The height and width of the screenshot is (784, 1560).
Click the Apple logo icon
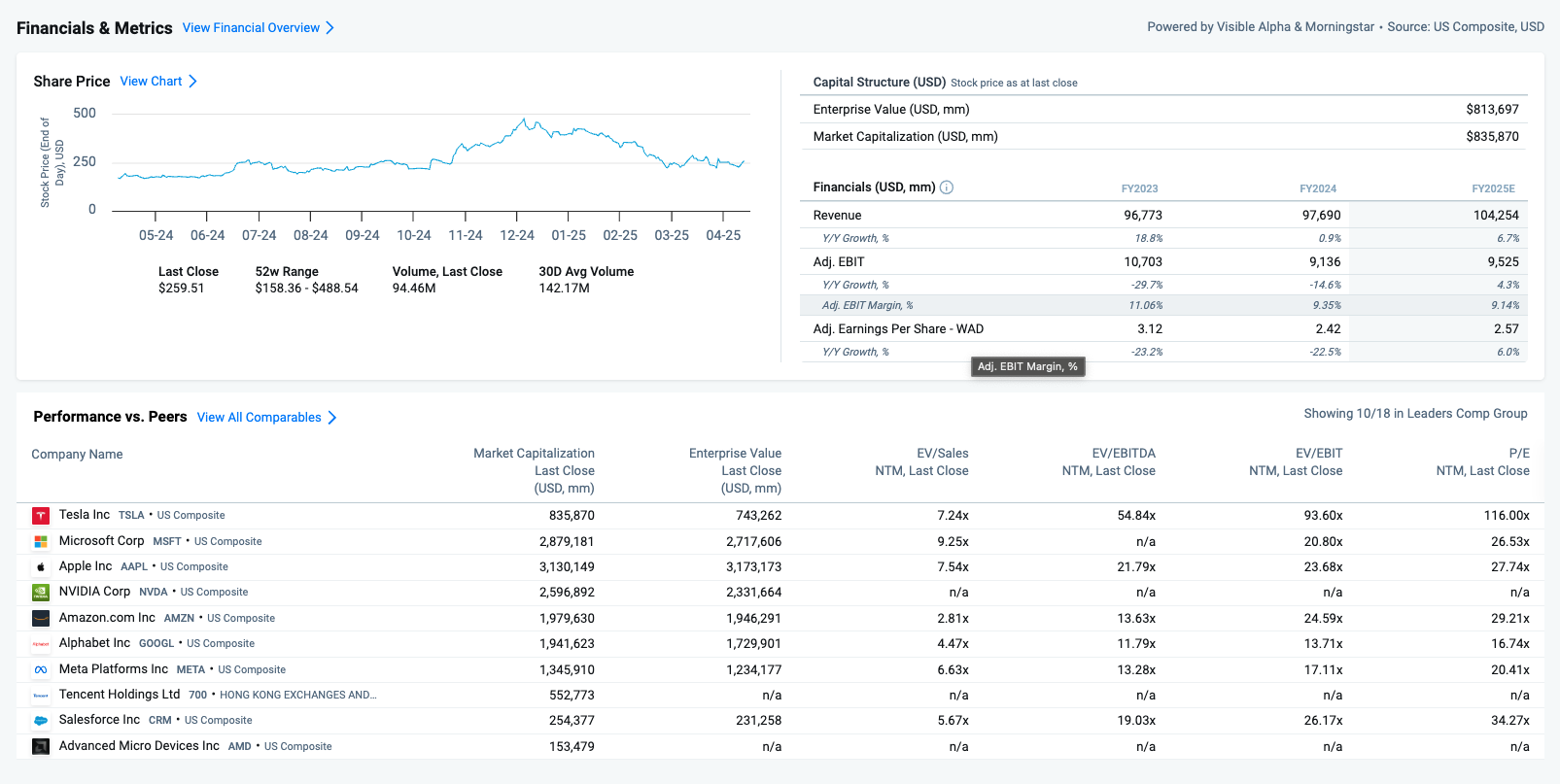(41, 567)
